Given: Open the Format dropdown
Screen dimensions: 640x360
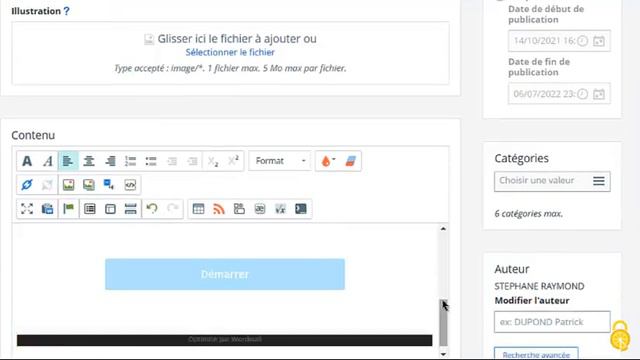Looking at the screenshot, I should click(280, 161).
